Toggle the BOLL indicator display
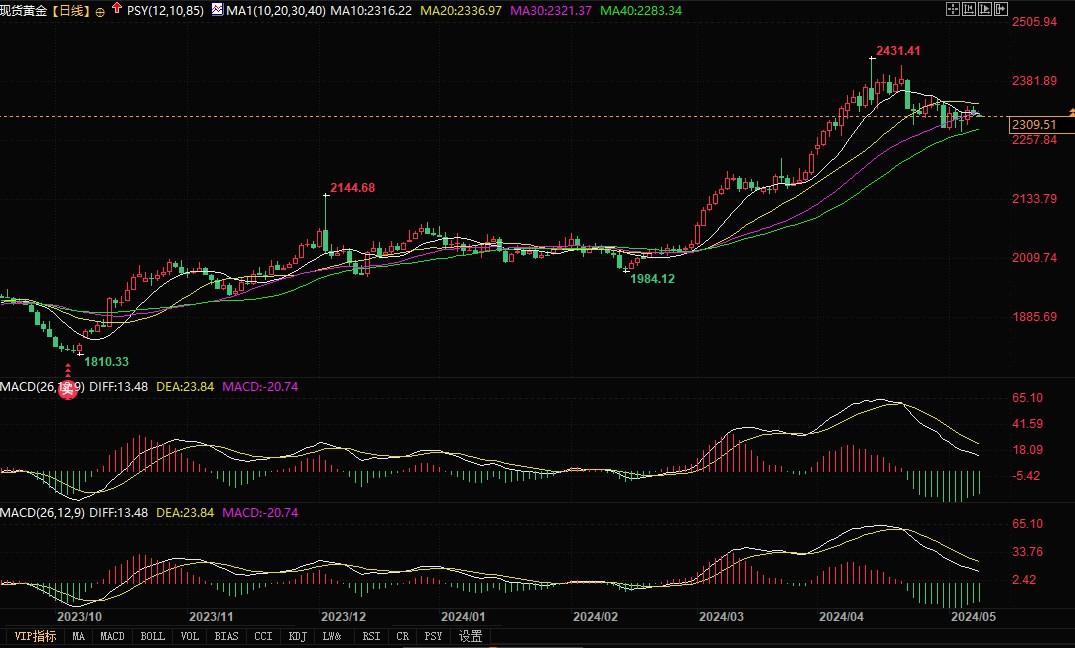The height and width of the screenshot is (648, 1075). (152, 635)
